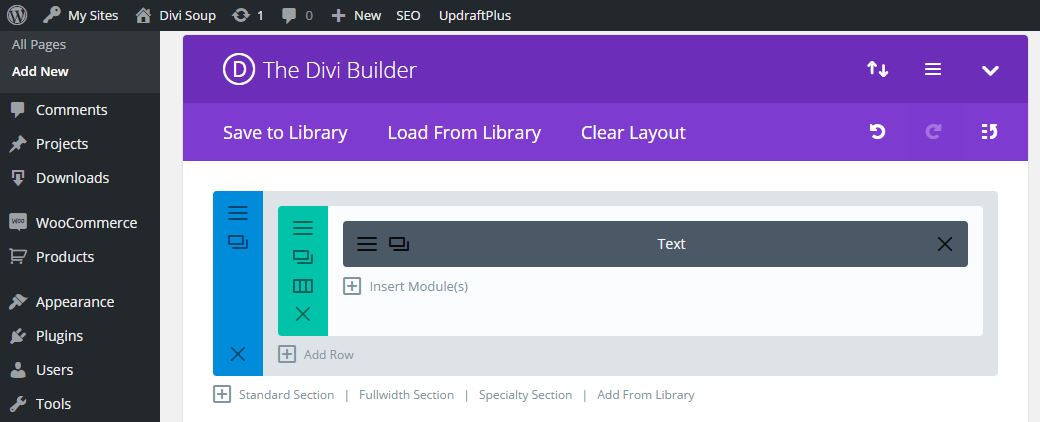The height and width of the screenshot is (422, 1040).
Task: Go to All Pages
Action: click(x=39, y=44)
